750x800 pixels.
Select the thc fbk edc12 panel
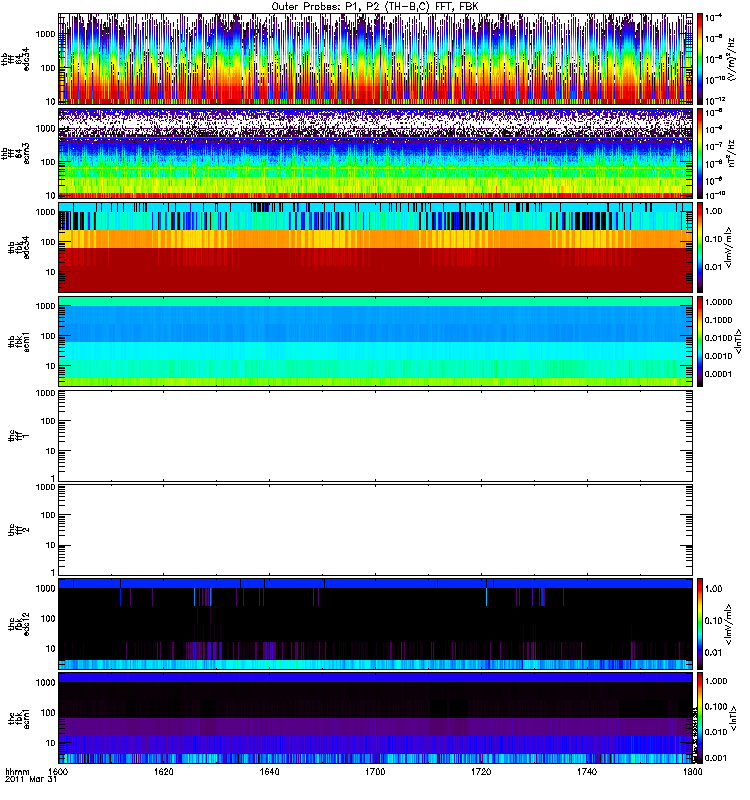pyautogui.click(x=375, y=623)
